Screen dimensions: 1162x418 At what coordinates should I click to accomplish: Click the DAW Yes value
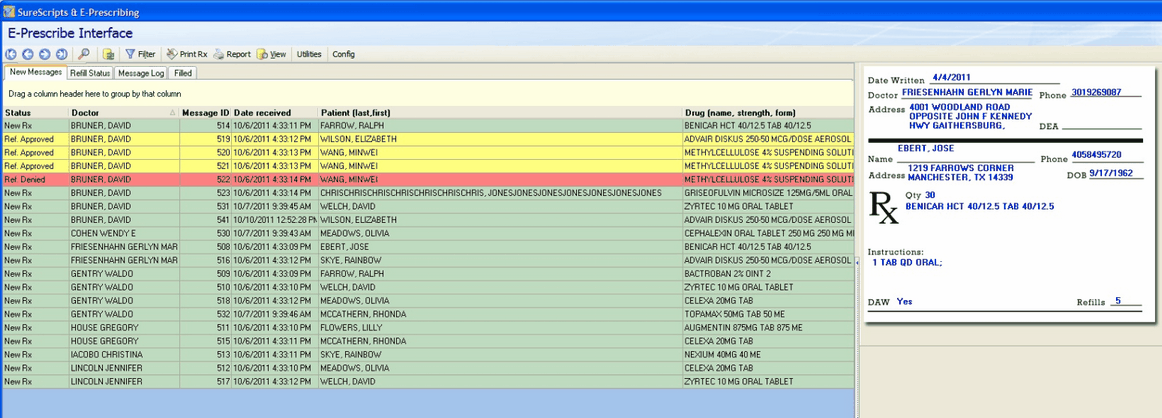(904, 301)
